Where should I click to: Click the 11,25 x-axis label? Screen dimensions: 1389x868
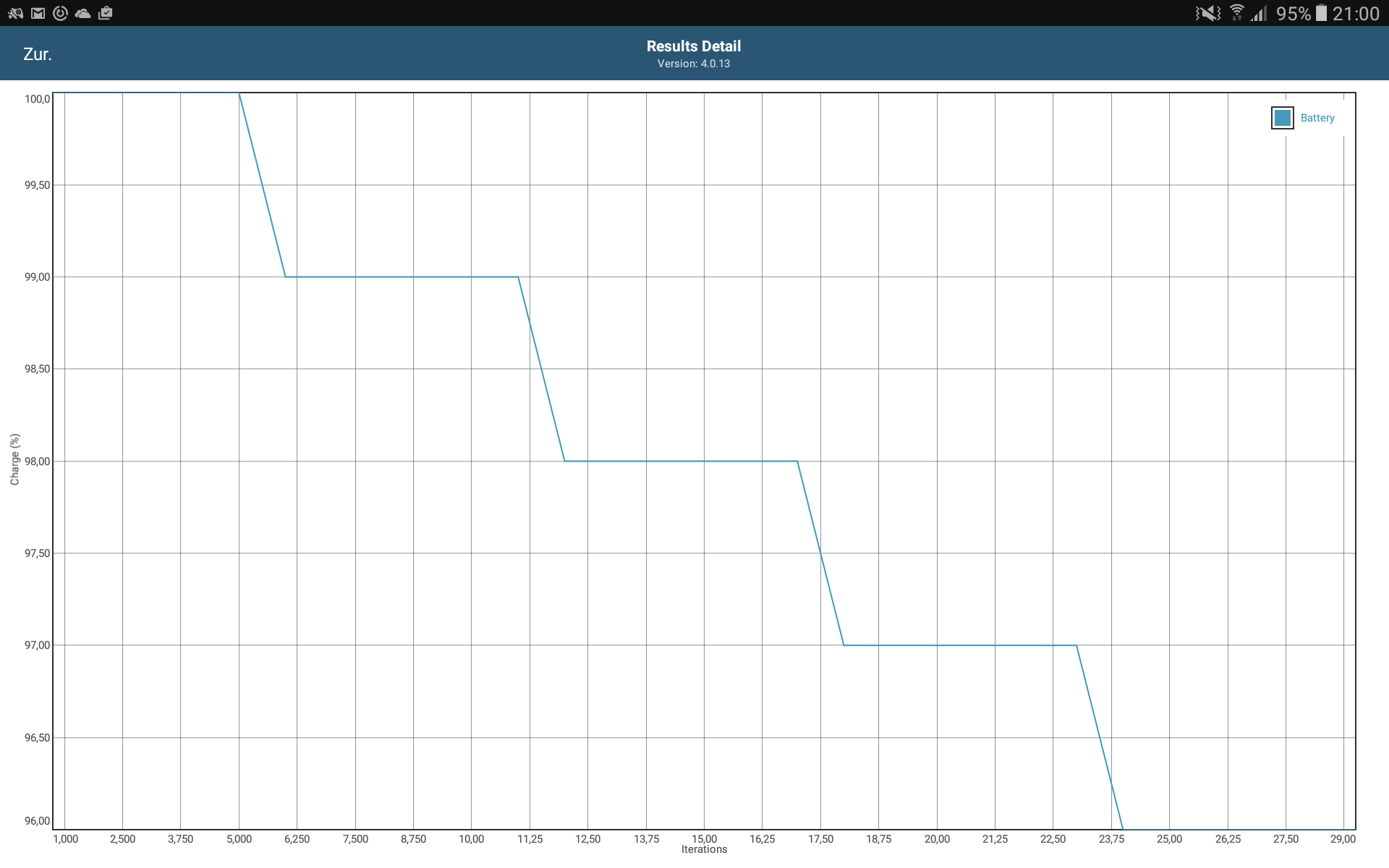point(530,839)
